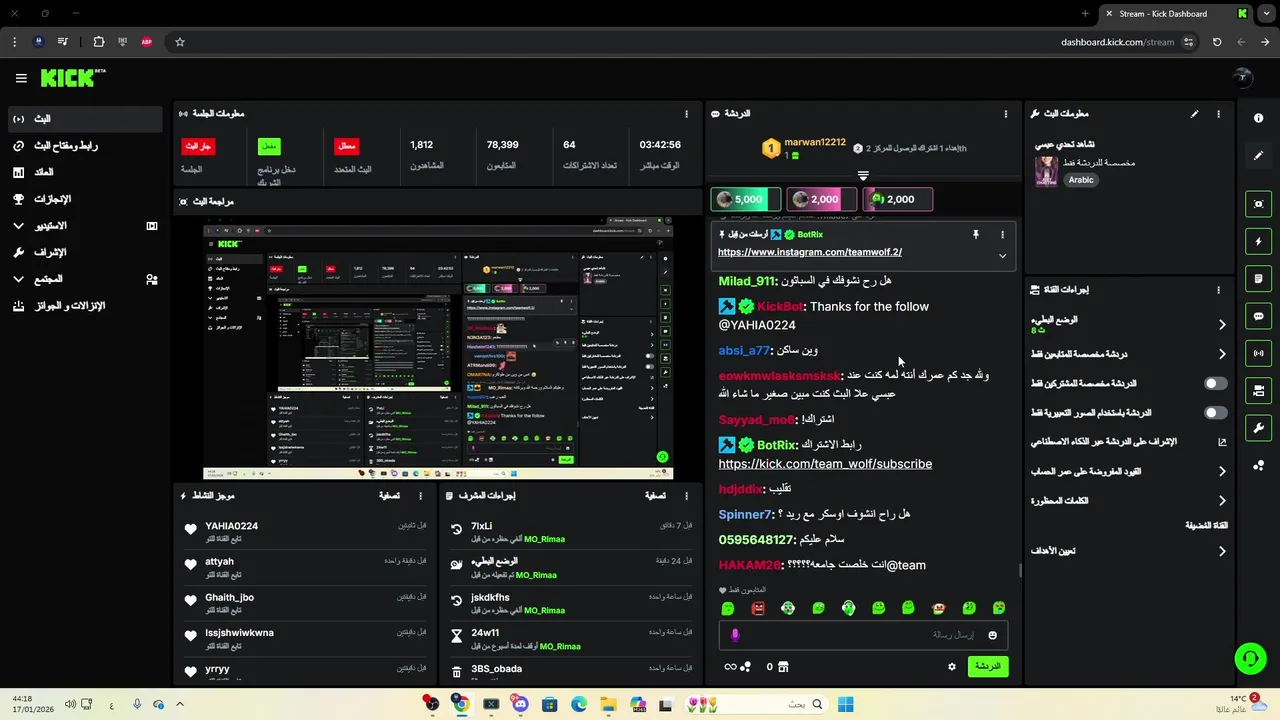Open the three-dot menu of the معلومات البث panel
This screenshot has width=1280, height=720.
coord(1218,114)
